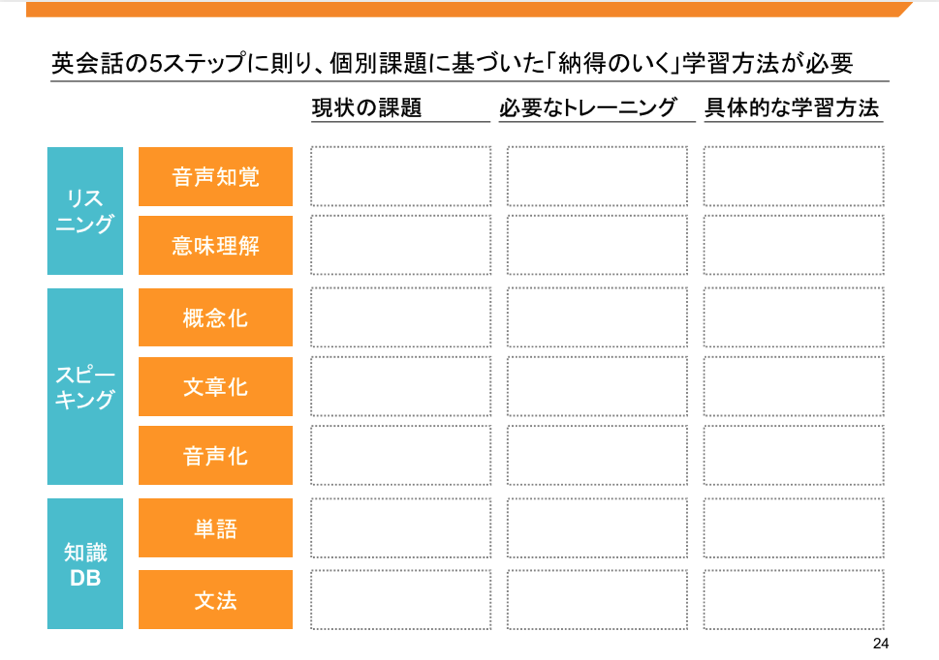Screen dimensions: 939x660
Task: Select the 単語 orange box
Action: (216, 528)
